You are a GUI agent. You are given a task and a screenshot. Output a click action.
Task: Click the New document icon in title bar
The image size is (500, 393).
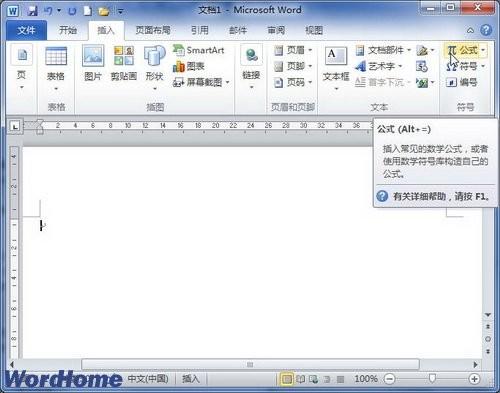pyautogui.click(x=87, y=11)
